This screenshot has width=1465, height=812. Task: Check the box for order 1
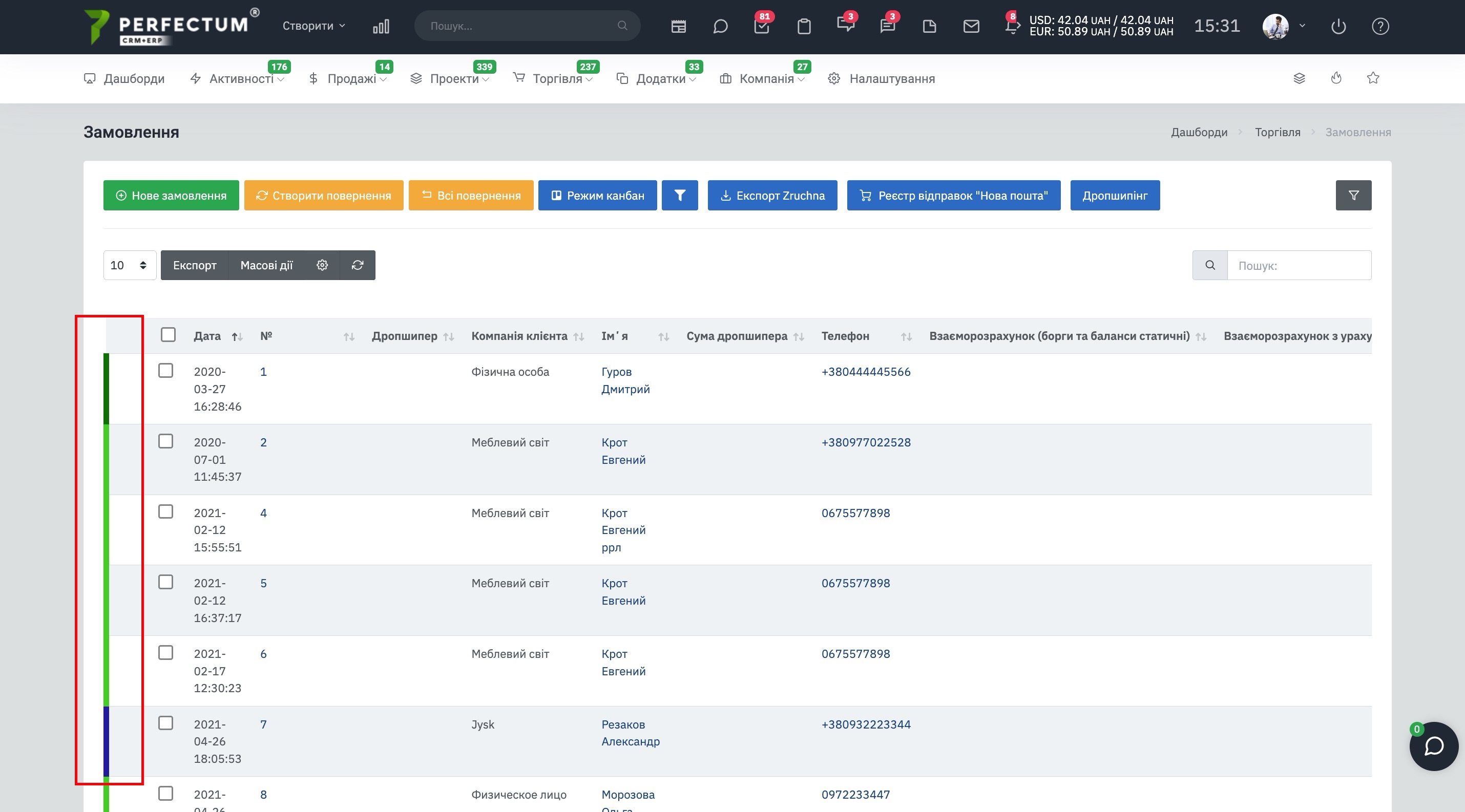(165, 371)
